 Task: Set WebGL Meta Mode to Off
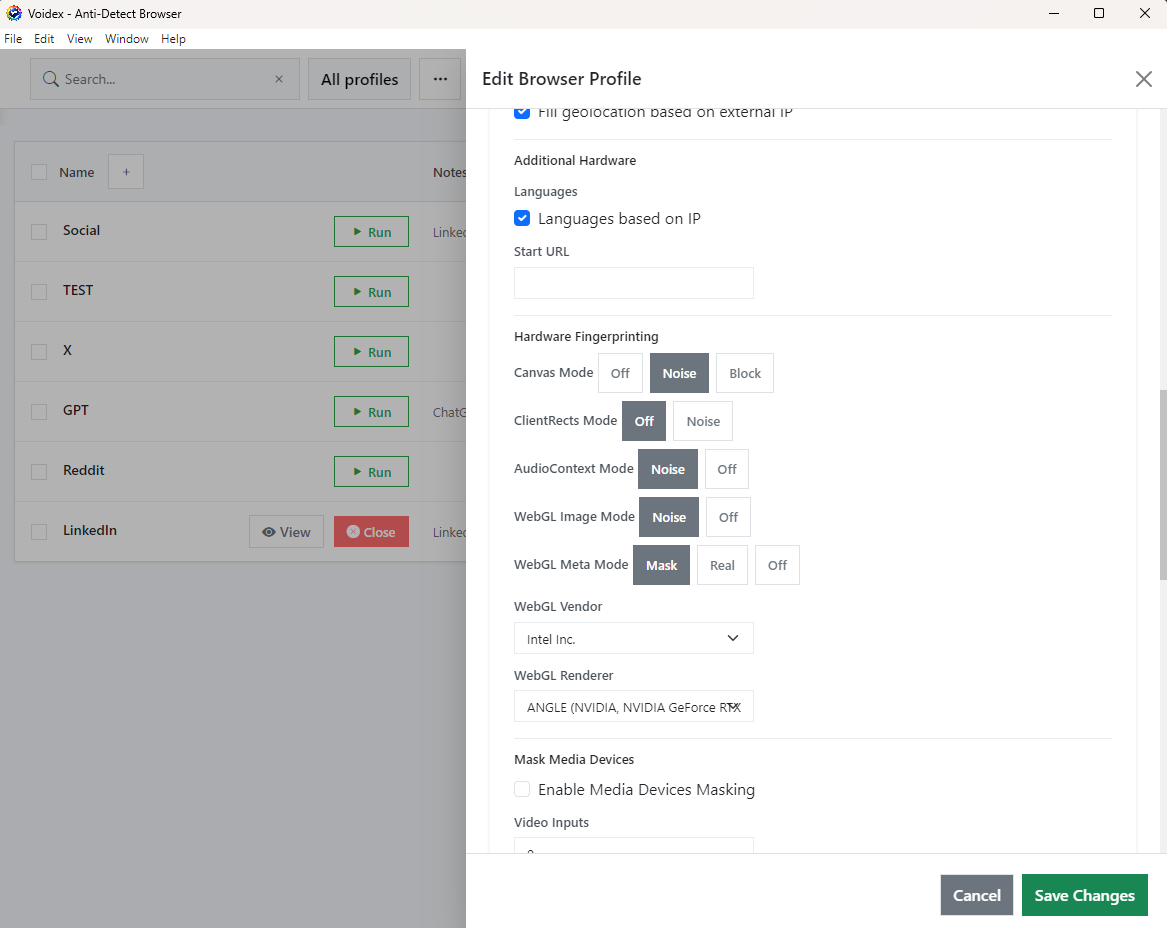[777, 565]
